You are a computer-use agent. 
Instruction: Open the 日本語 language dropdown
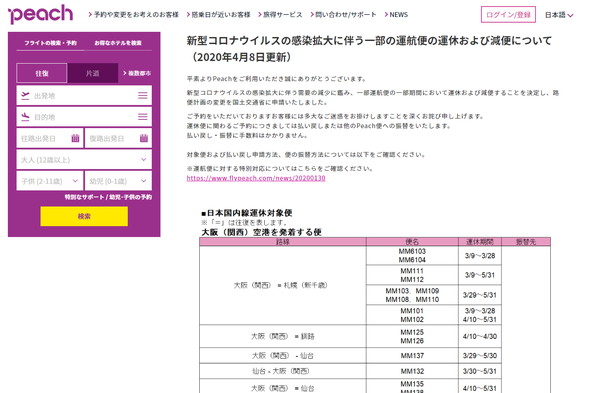559,15
